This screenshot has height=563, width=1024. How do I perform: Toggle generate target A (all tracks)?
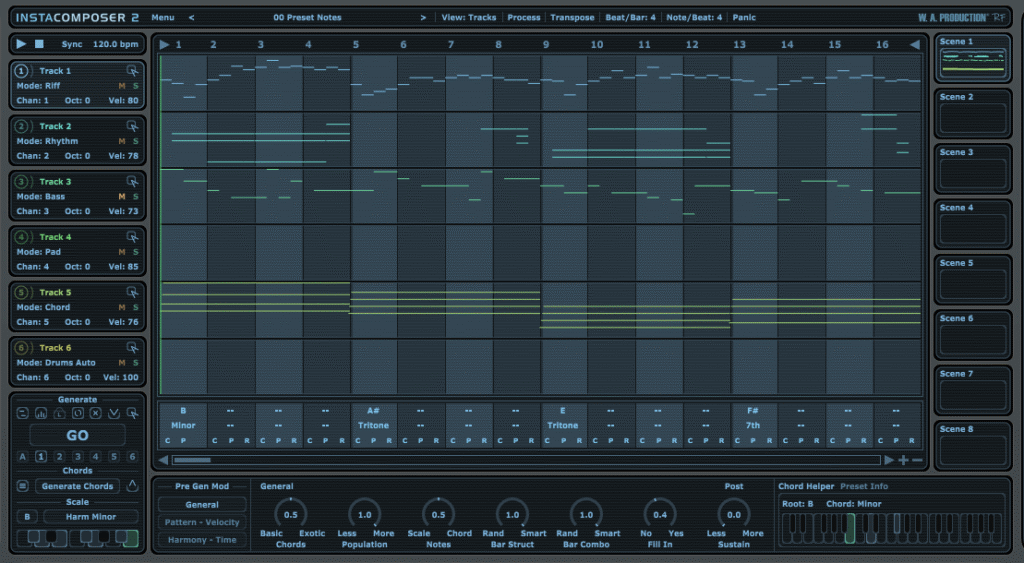click(23, 457)
